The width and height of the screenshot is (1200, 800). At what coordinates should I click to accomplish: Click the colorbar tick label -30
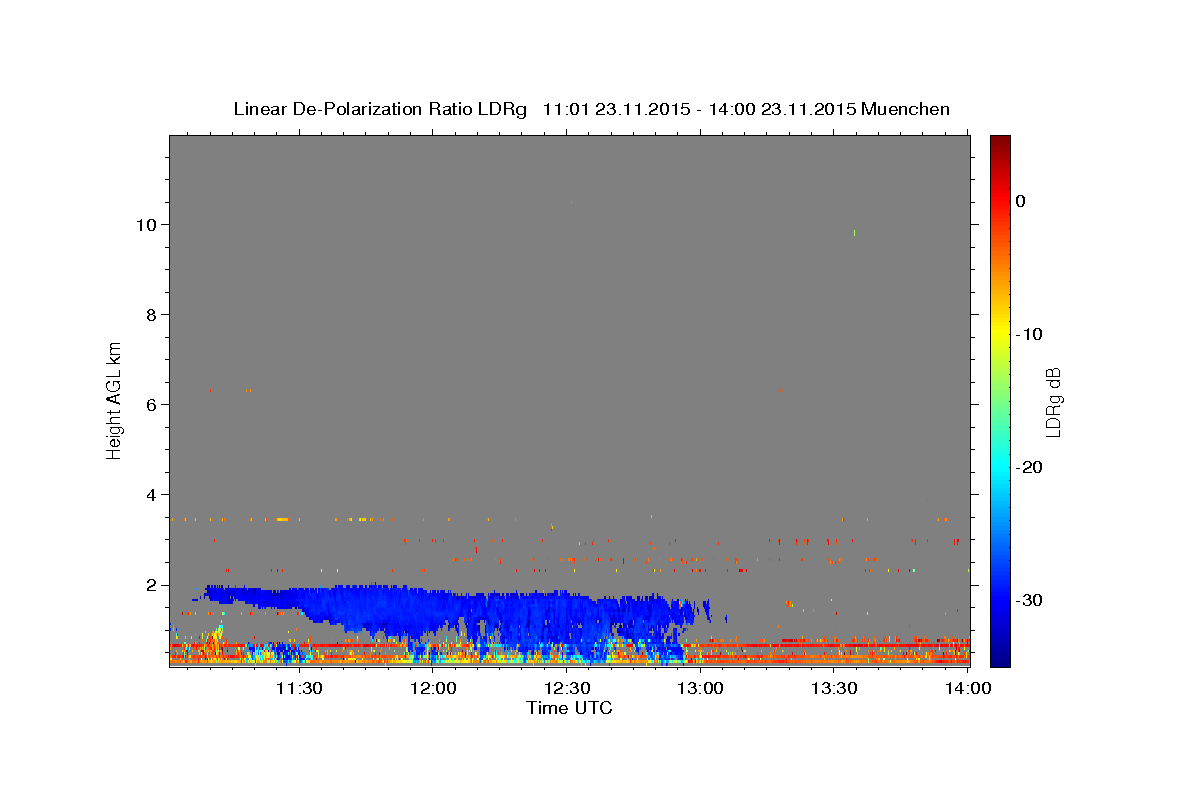tap(1029, 600)
